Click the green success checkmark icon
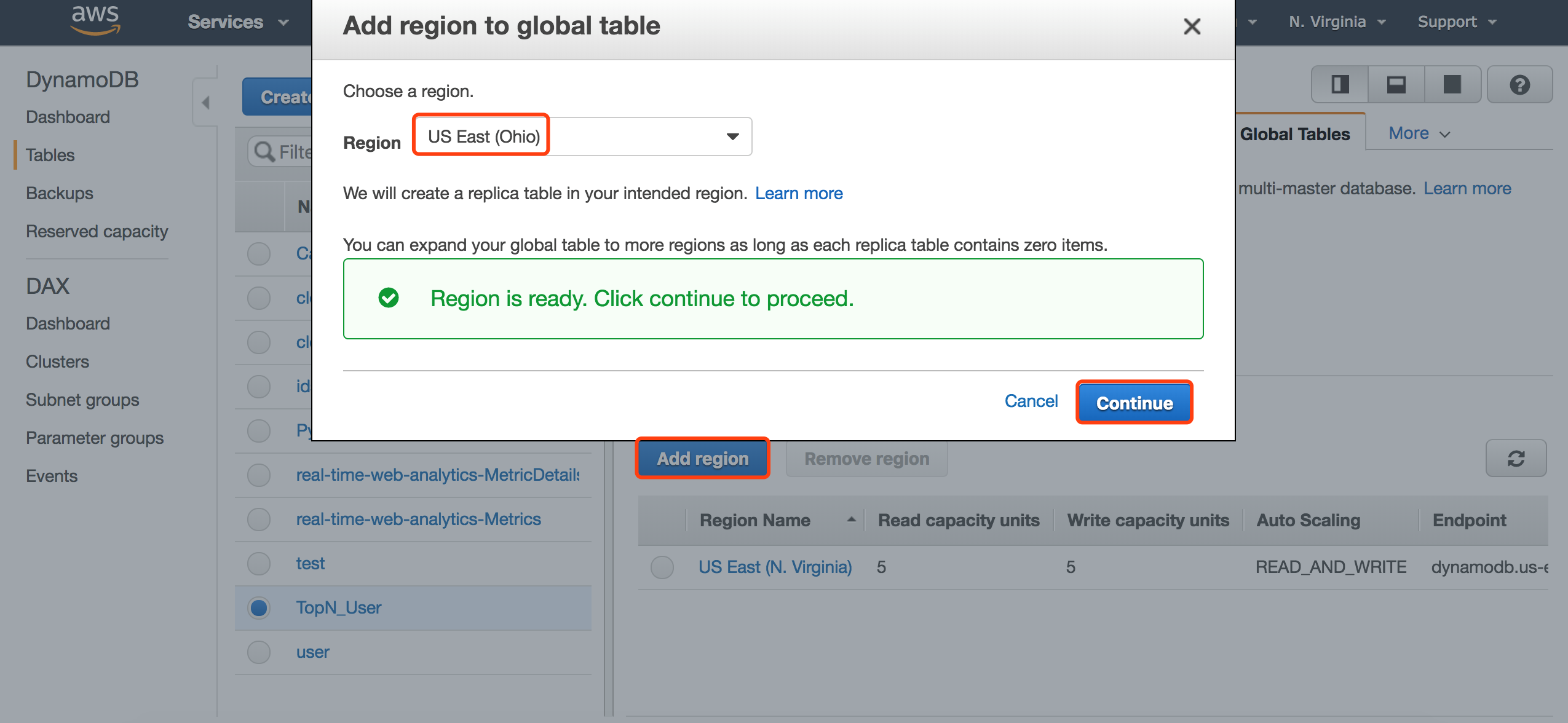Viewport: 1568px width, 723px height. click(389, 298)
